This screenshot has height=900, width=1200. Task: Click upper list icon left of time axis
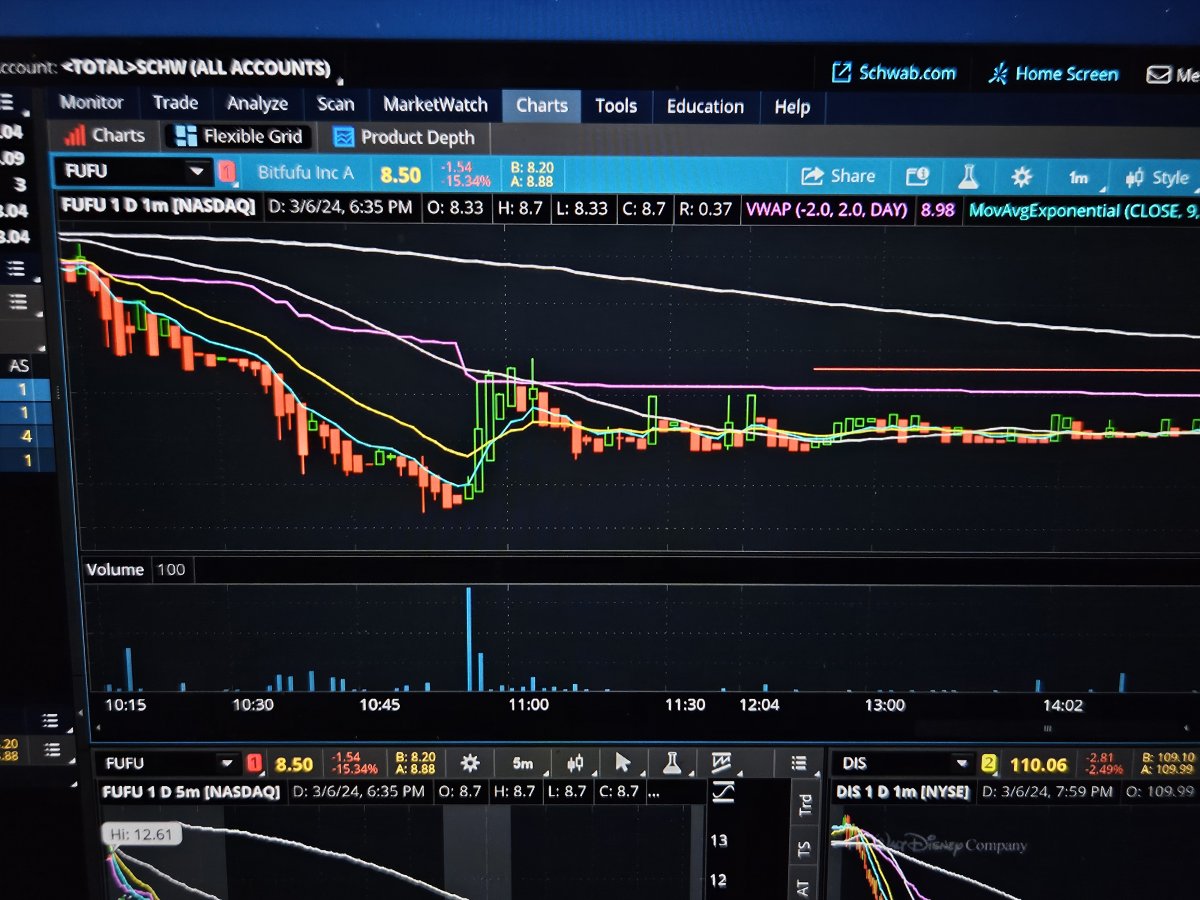[50, 721]
